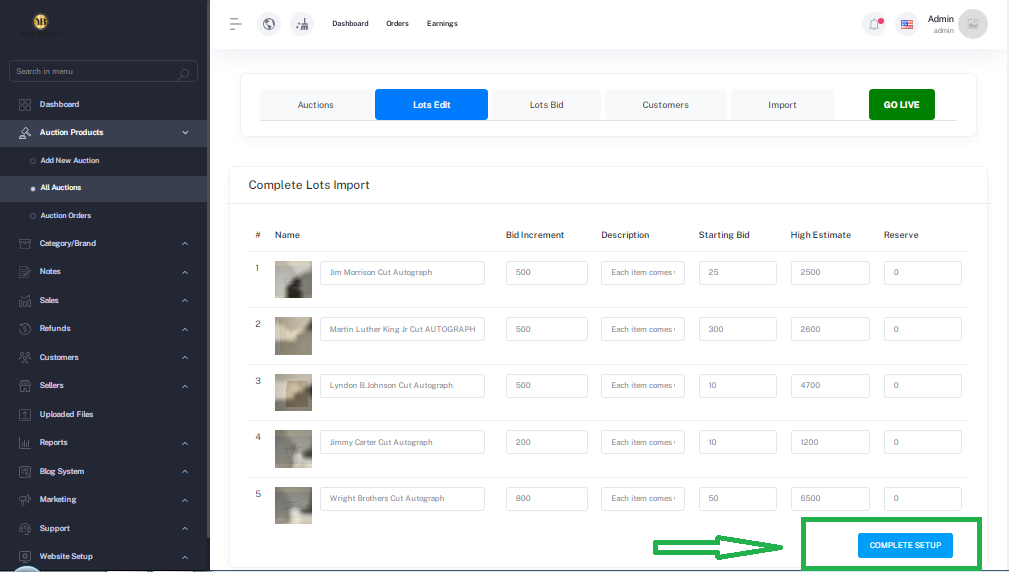Click the Wright Brothers bid increment field 800

coord(546,499)
